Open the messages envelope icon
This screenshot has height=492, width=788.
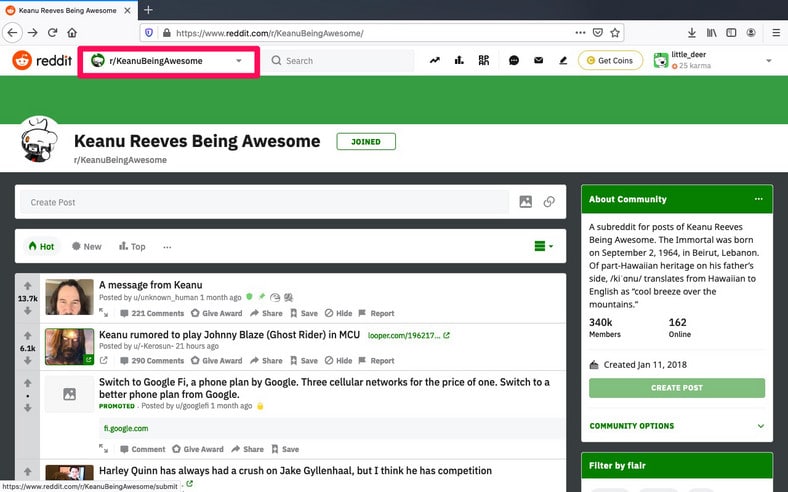[538, 61]
